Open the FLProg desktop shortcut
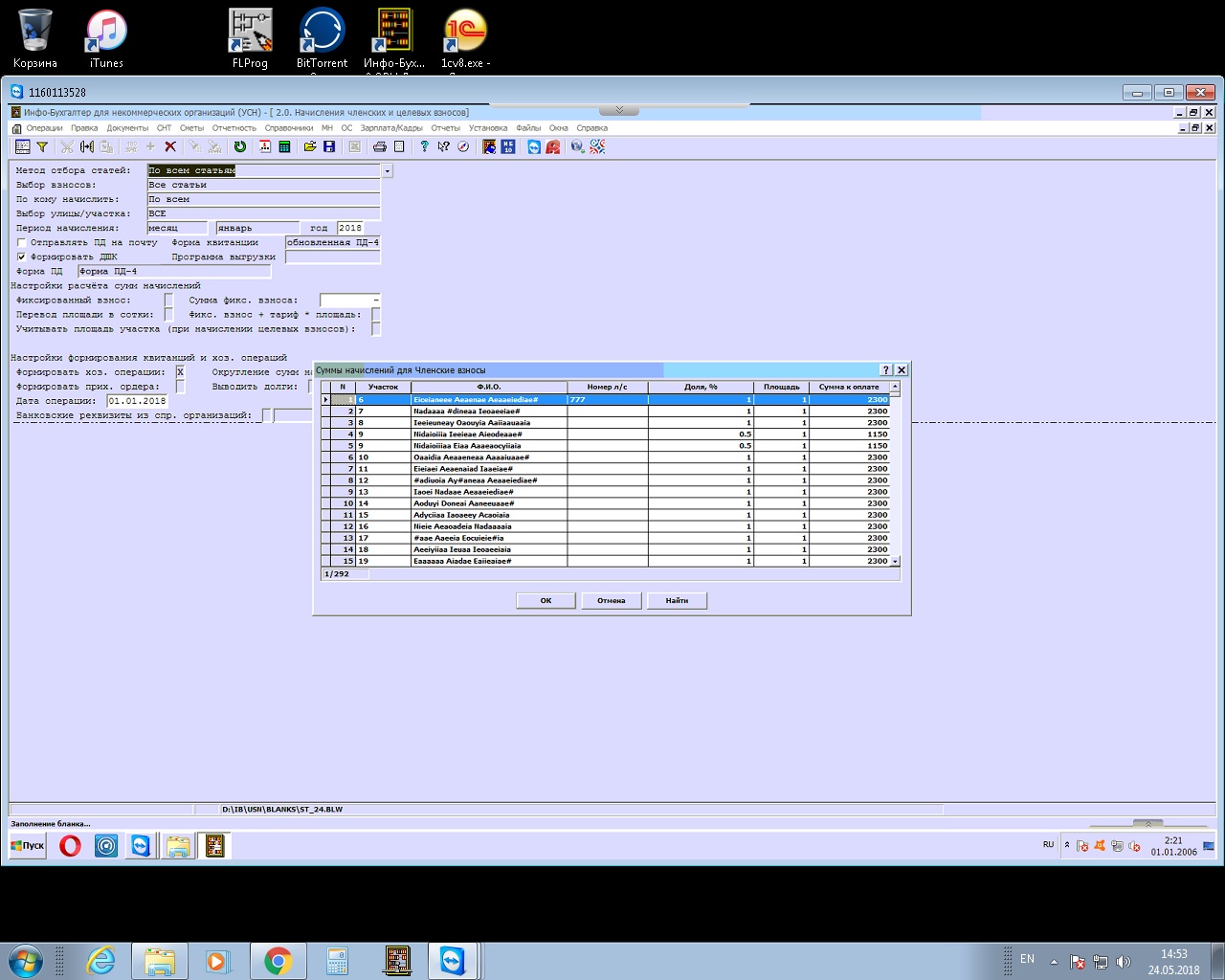This screenshot has width=1225, height=980. click(x=250, y=38)
